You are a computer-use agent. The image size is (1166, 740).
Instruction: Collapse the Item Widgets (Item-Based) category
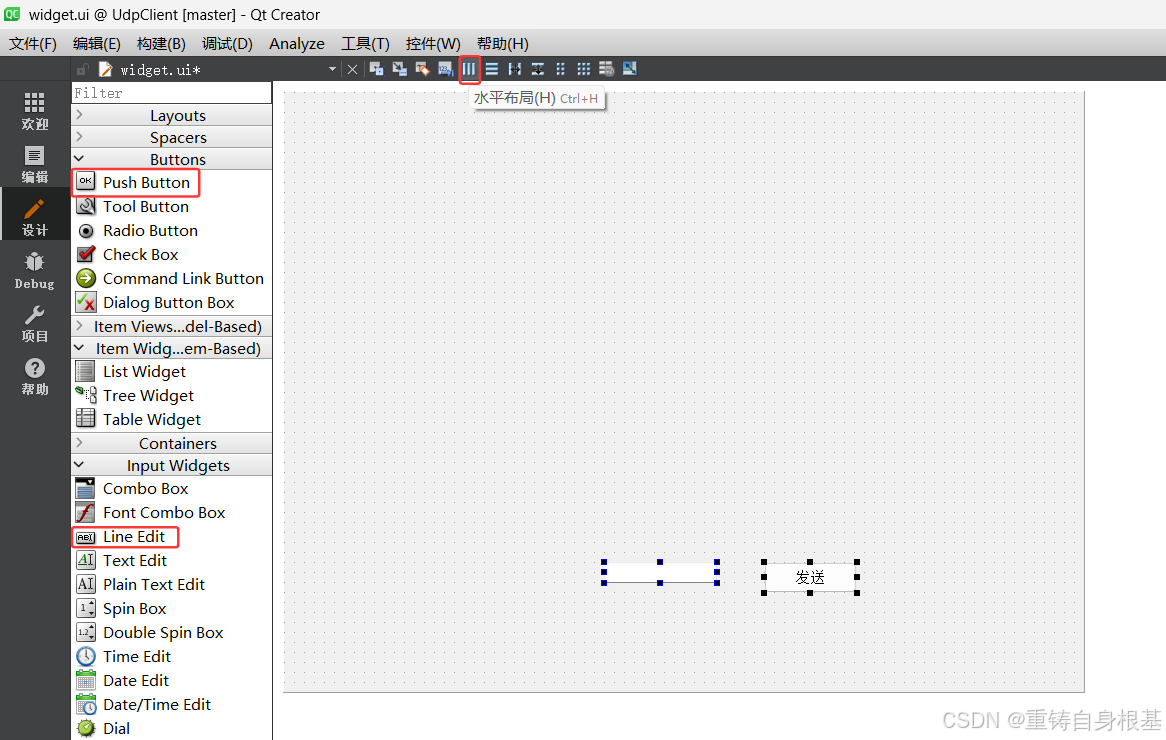(x=172, y=348)
